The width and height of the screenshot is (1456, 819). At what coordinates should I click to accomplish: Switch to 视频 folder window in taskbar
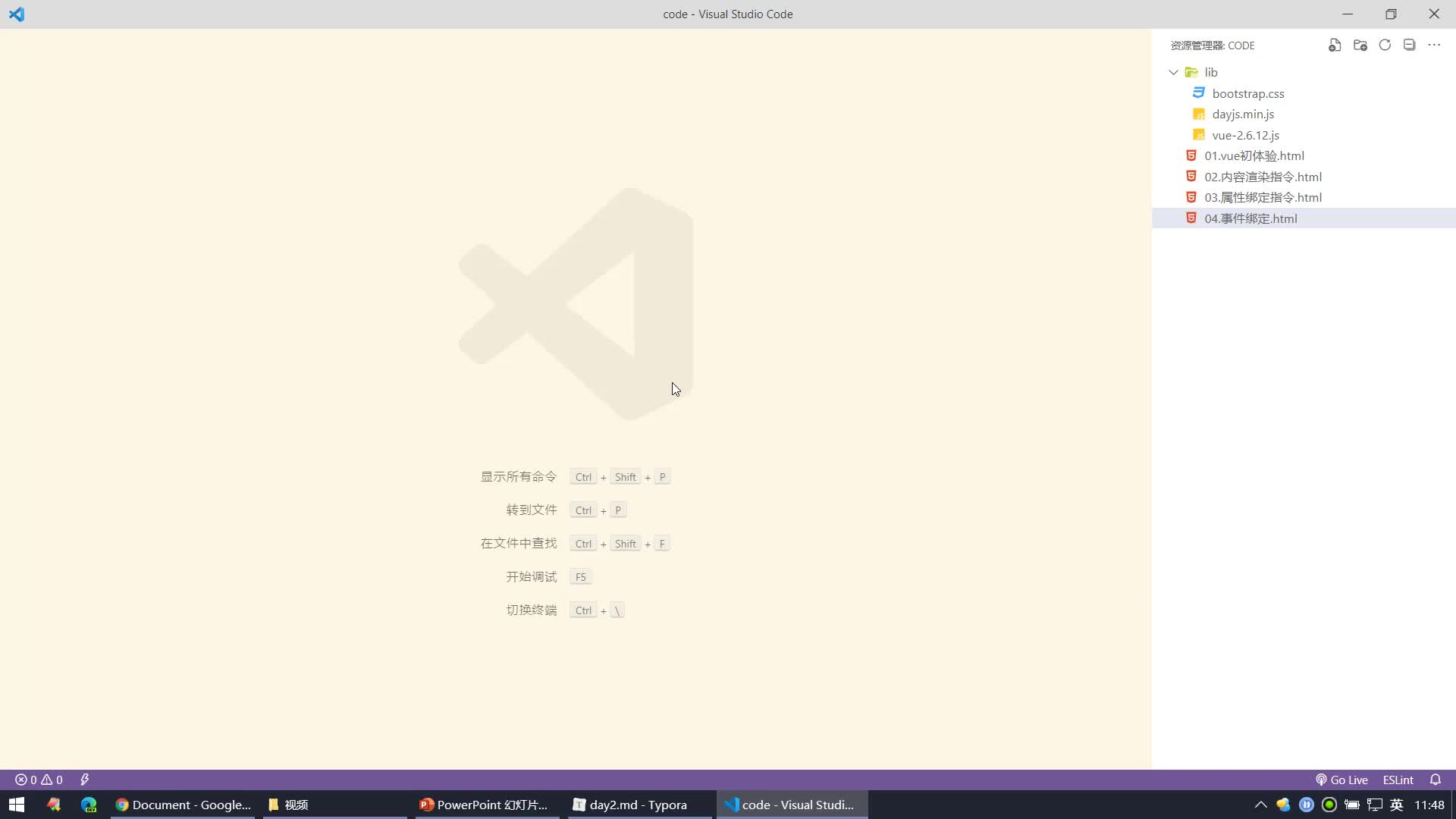[334, 805]
